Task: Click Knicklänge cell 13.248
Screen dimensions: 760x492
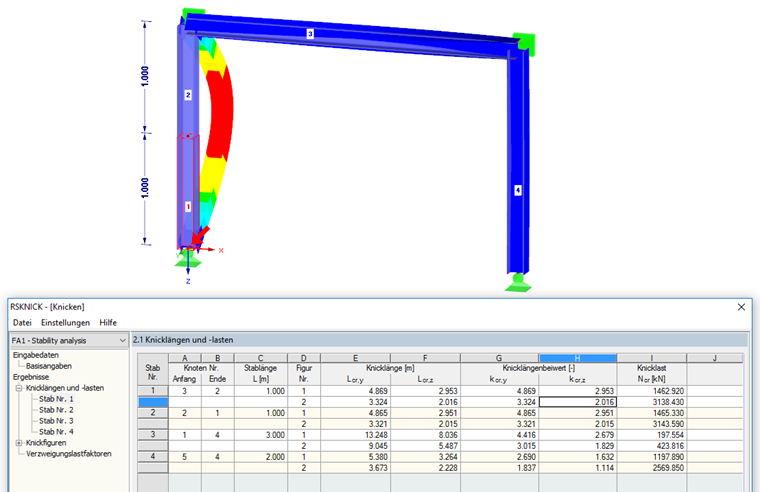Action: click(355, 435)
